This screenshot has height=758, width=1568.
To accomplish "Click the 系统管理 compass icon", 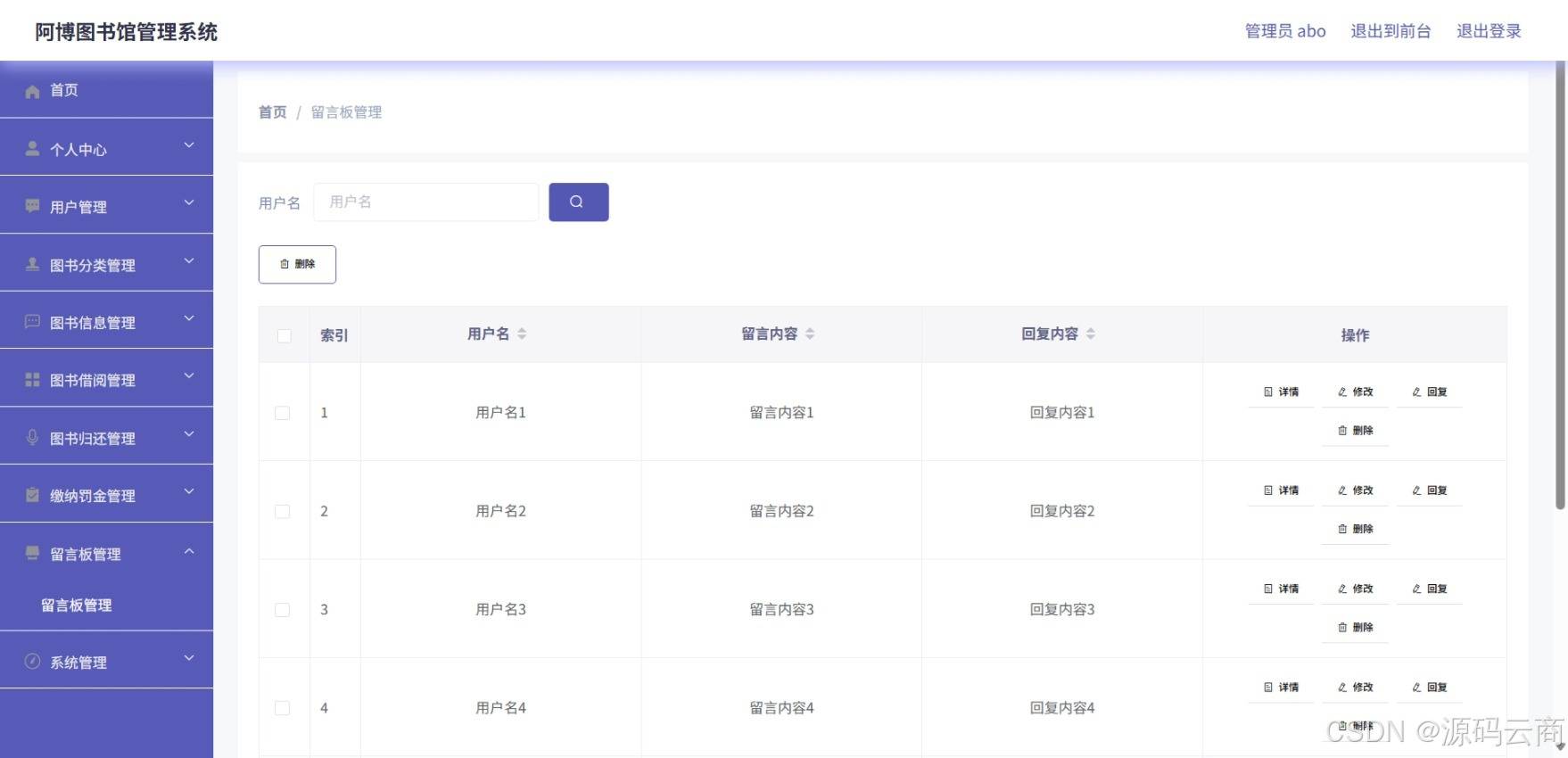I will pos(32,662).
